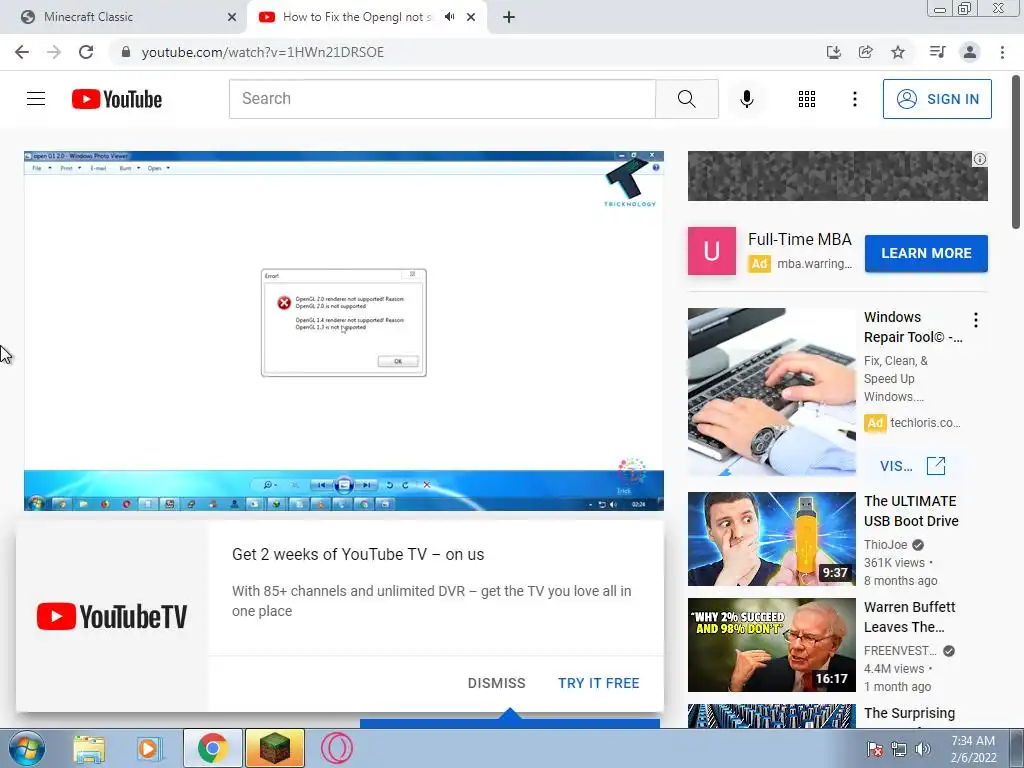This screenshot has width=1024, height=768.
Task: Click the video player area
Action: [x=344, y=330]
